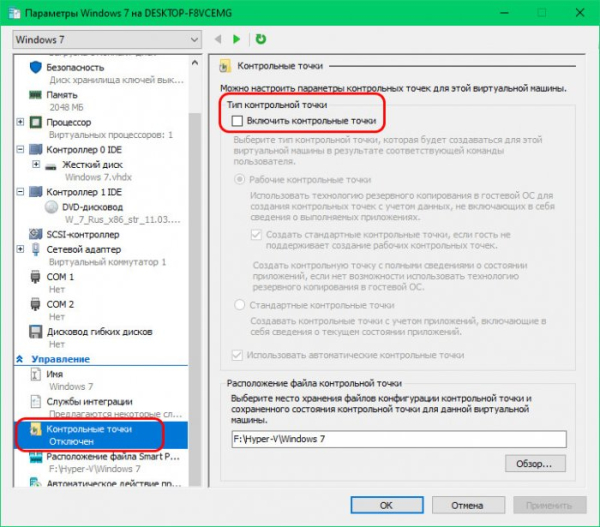Image resolution: width=600 pixels, height=527 pixels.
Task: Expand the Процессор tree node
Action: pyautogui.click(x=21, y=122)
